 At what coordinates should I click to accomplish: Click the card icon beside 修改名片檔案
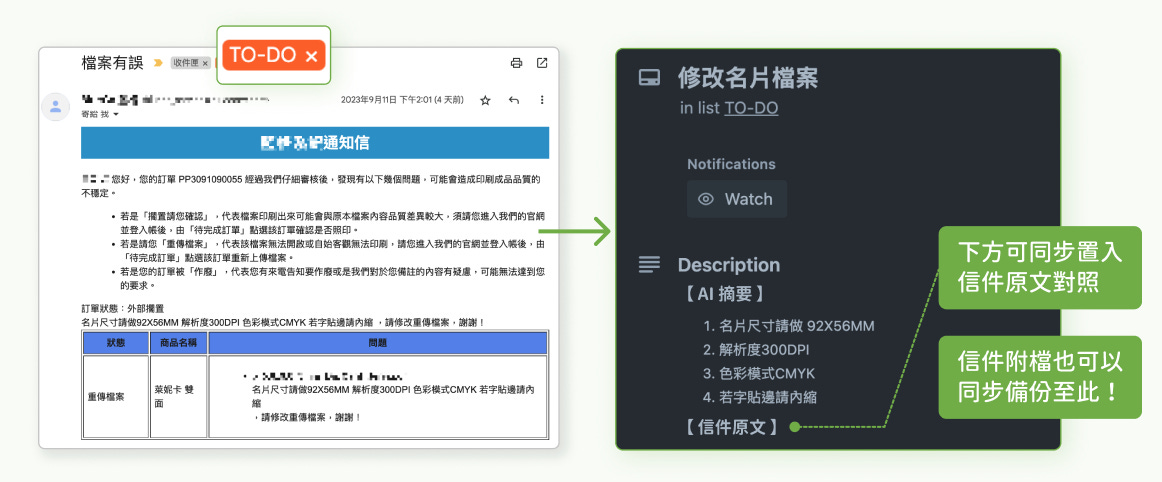649,78
